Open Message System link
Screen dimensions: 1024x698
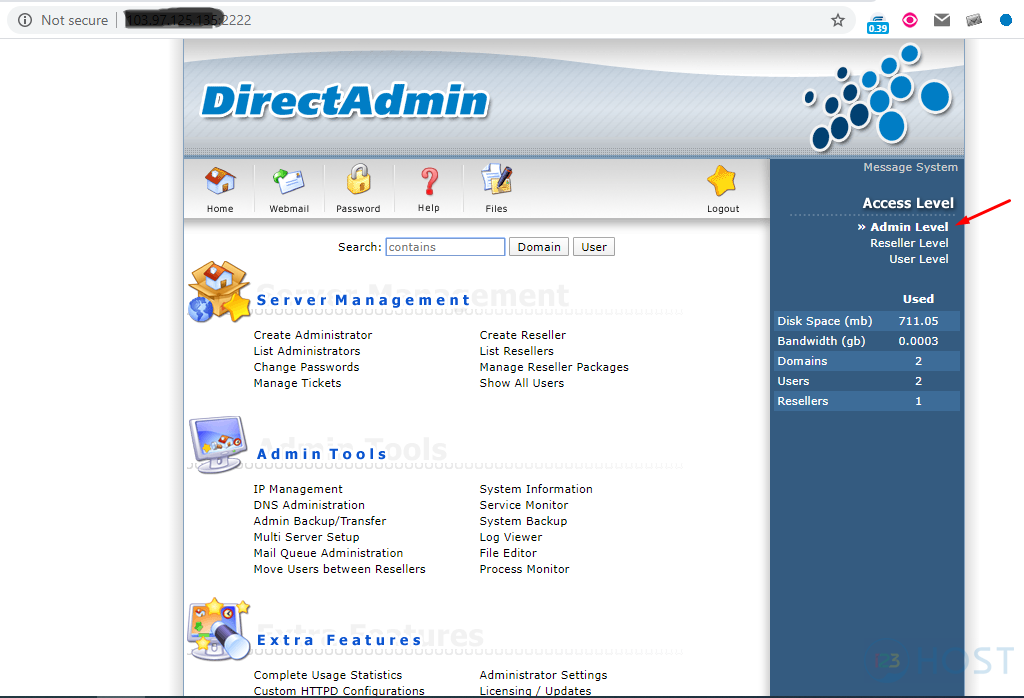click(x=910, y=167)
